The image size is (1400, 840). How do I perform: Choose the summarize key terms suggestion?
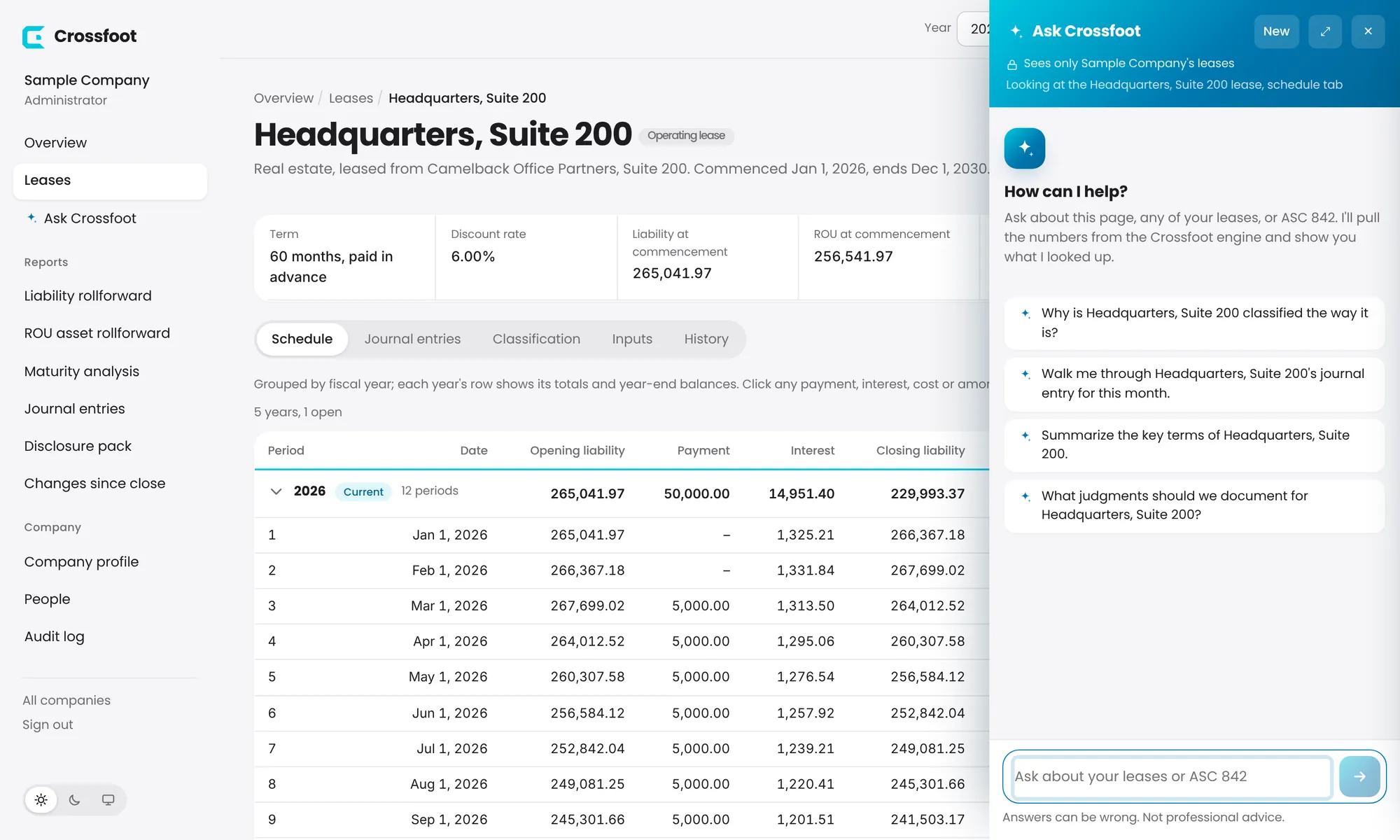pyautogui.click(x=1194, y=444)
